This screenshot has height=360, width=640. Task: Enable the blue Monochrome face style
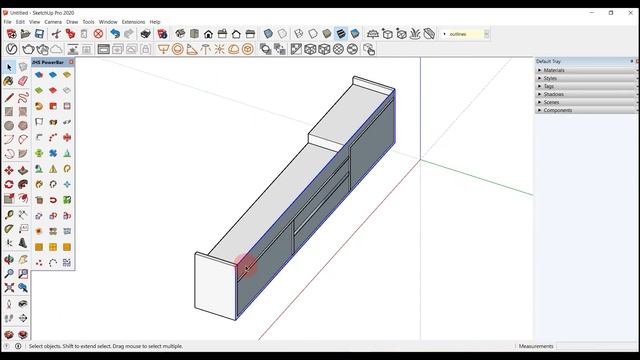pos(355,34)
